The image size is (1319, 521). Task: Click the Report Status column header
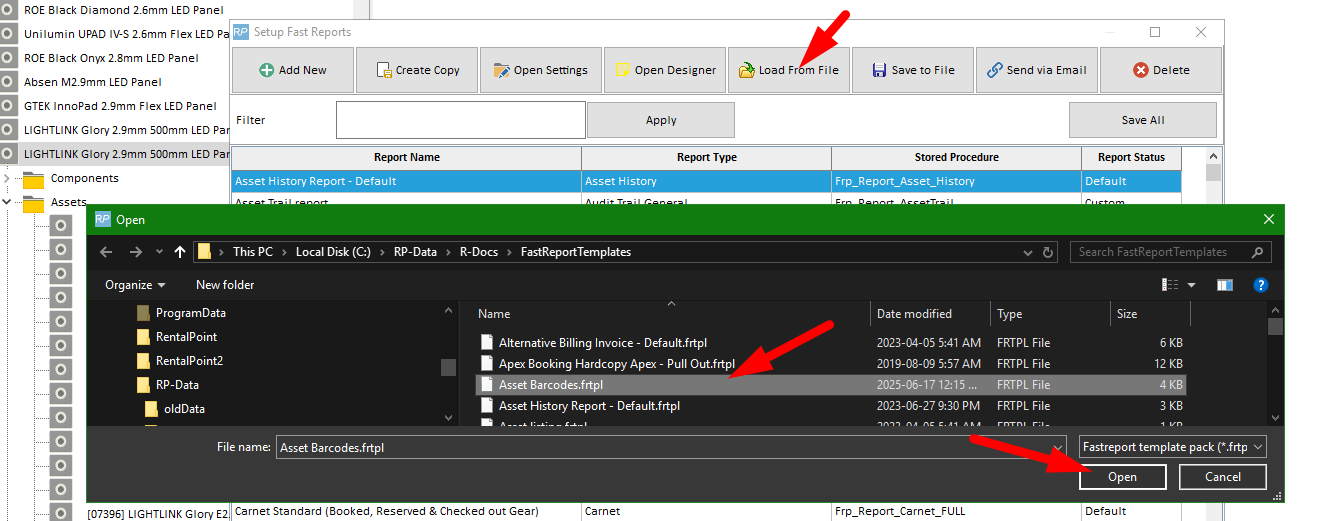click(x=1131, y=158)
